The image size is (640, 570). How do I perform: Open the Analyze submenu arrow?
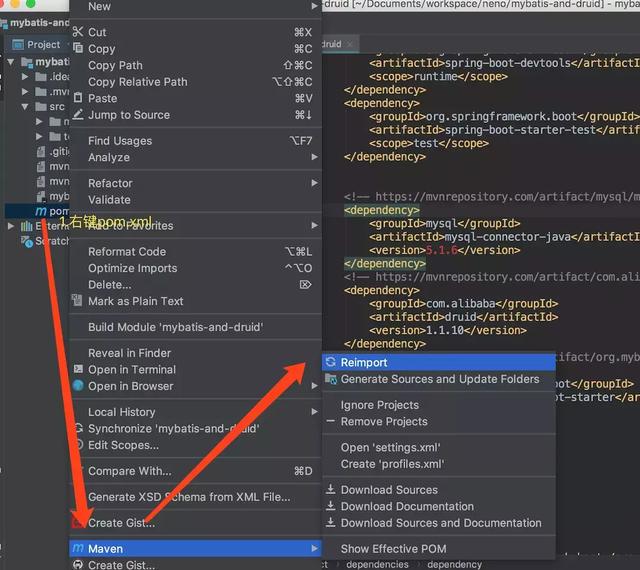tap(314, 157)
